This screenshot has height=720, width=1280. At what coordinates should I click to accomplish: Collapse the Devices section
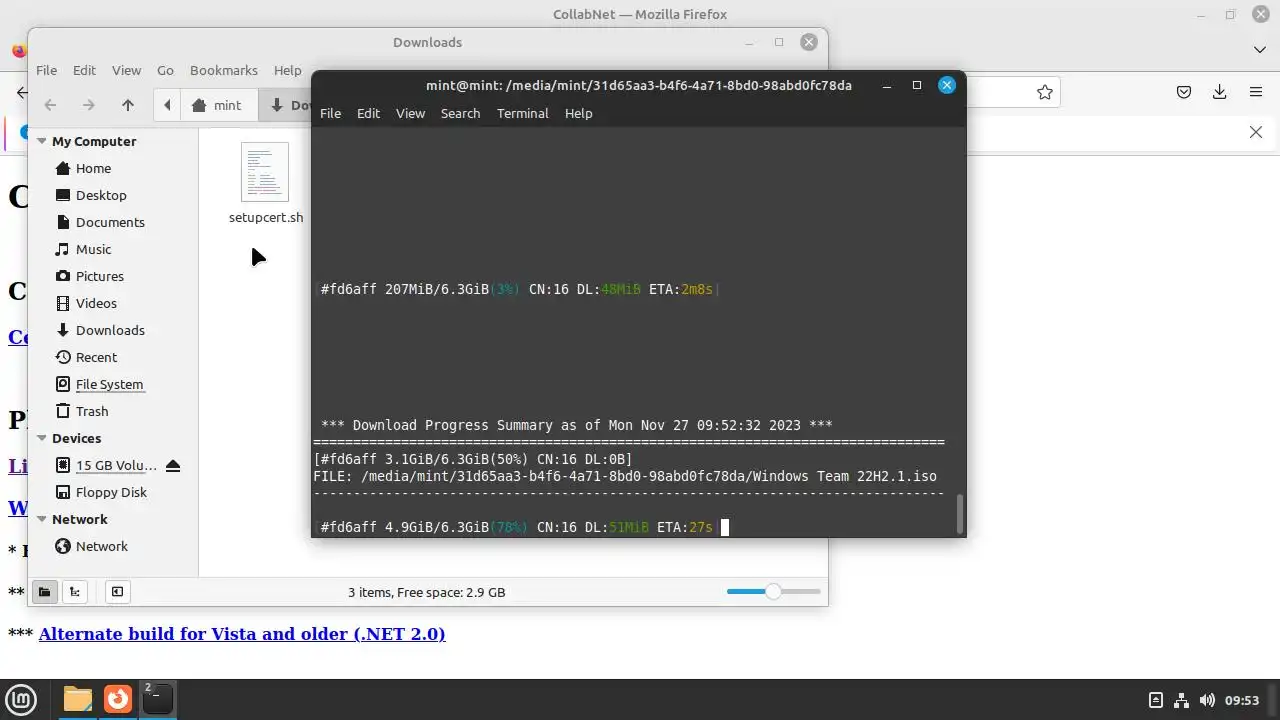[x=42, y=438]
